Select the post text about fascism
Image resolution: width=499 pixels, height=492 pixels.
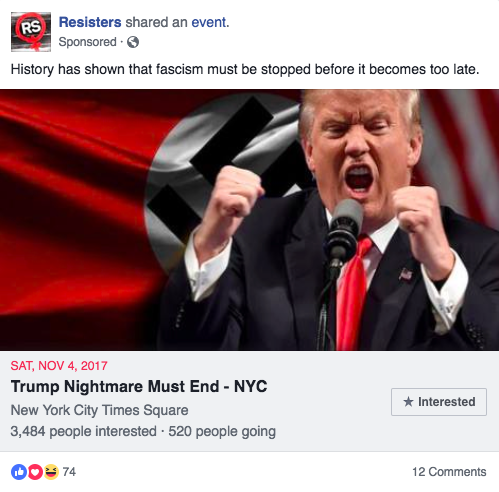245,69
